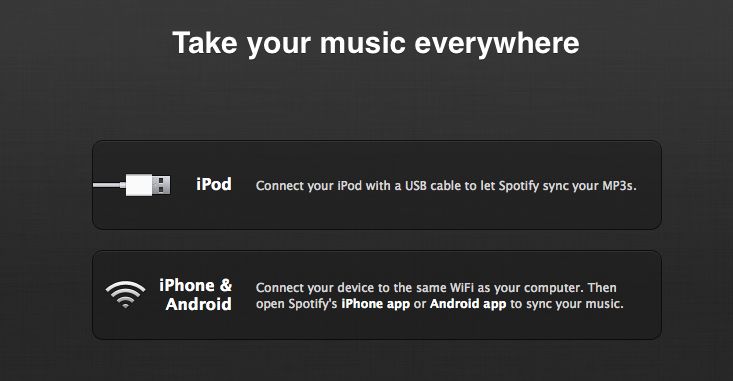
Task: Click the "Take your music everywhere" title
Action: tap(376, 43)
